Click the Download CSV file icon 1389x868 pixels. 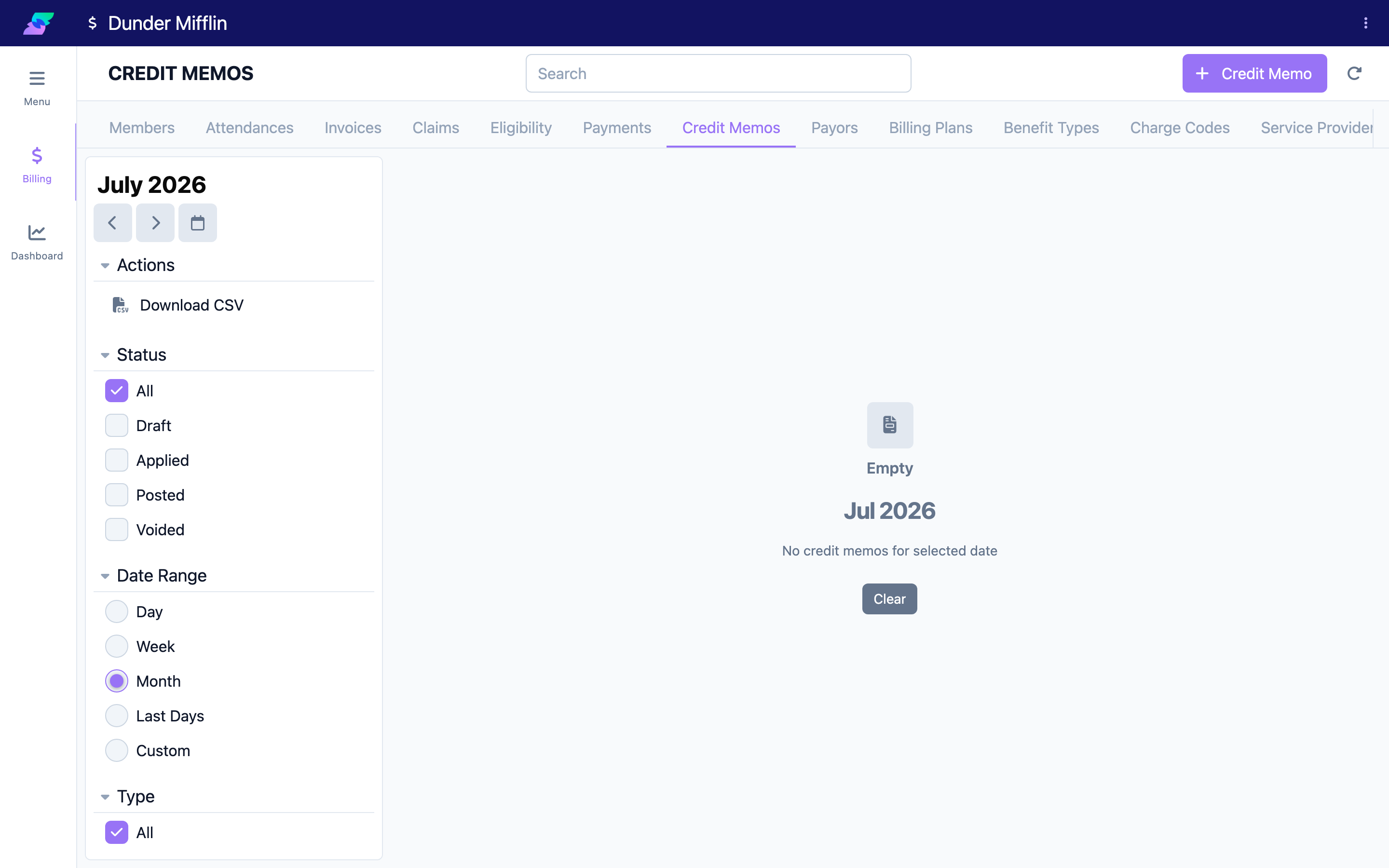(120, 305)
